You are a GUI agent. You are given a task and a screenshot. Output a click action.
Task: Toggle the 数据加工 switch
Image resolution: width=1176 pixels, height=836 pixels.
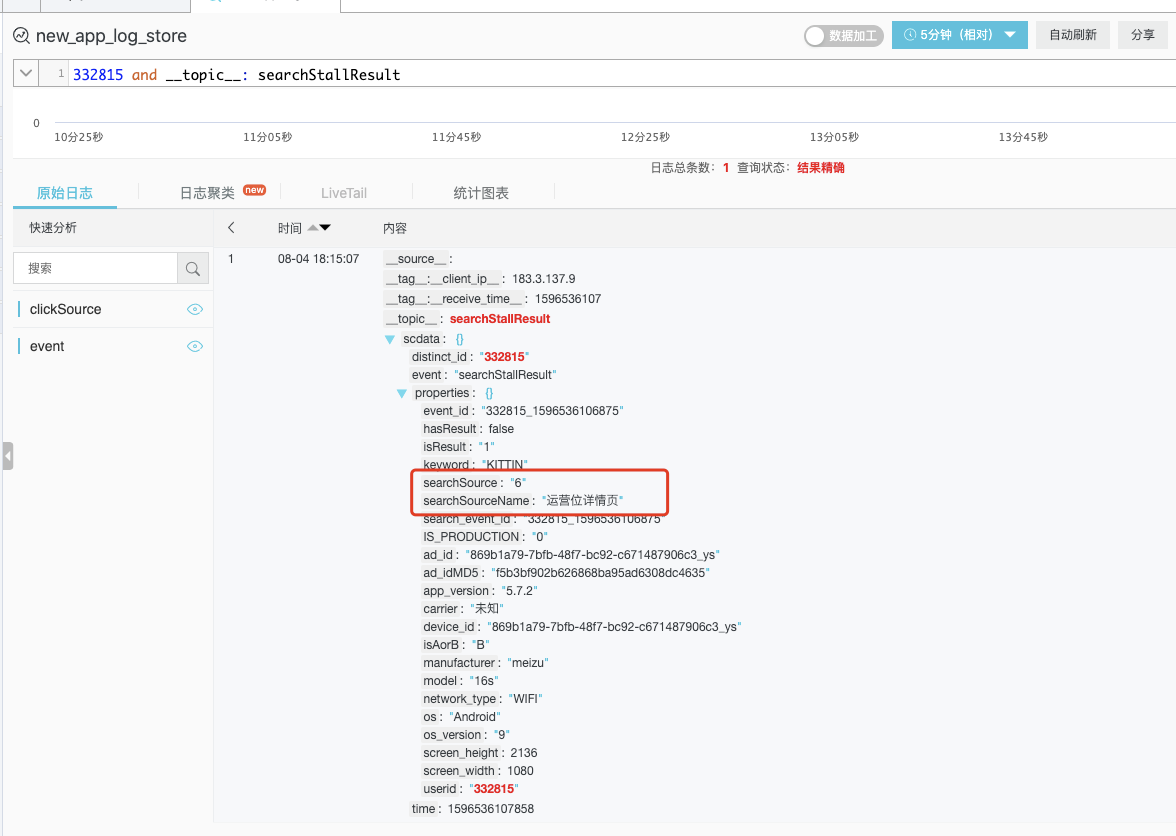[x=844, y=35]
